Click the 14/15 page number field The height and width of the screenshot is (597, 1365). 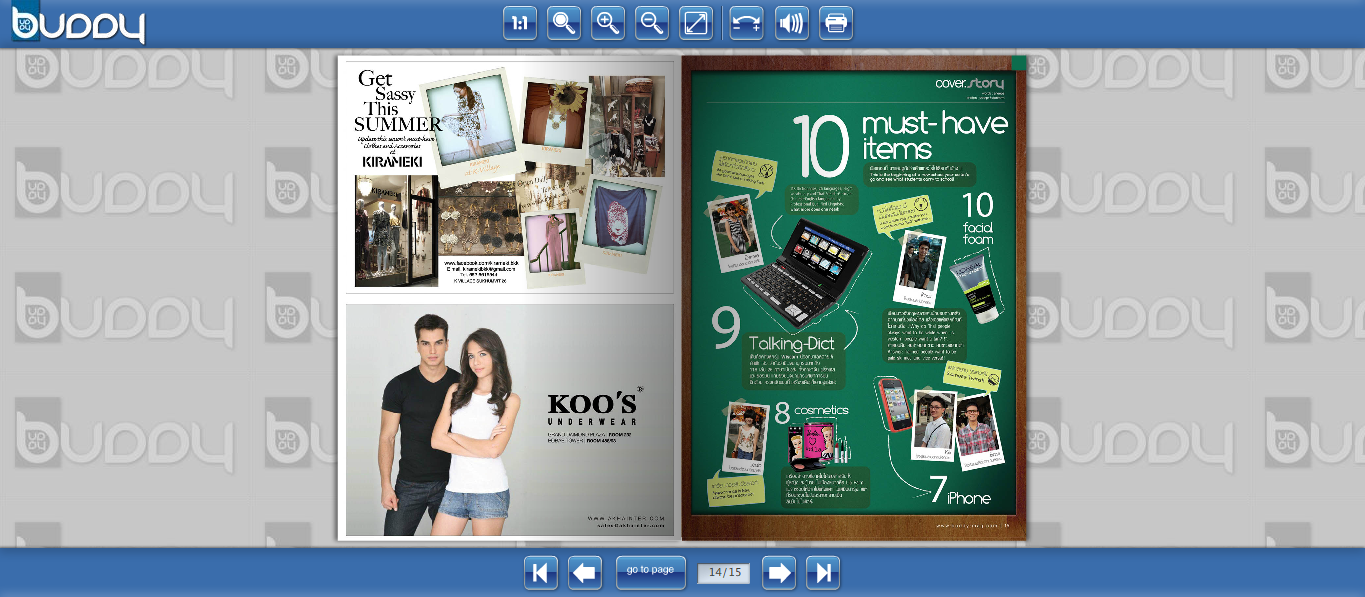pos(724,573)
